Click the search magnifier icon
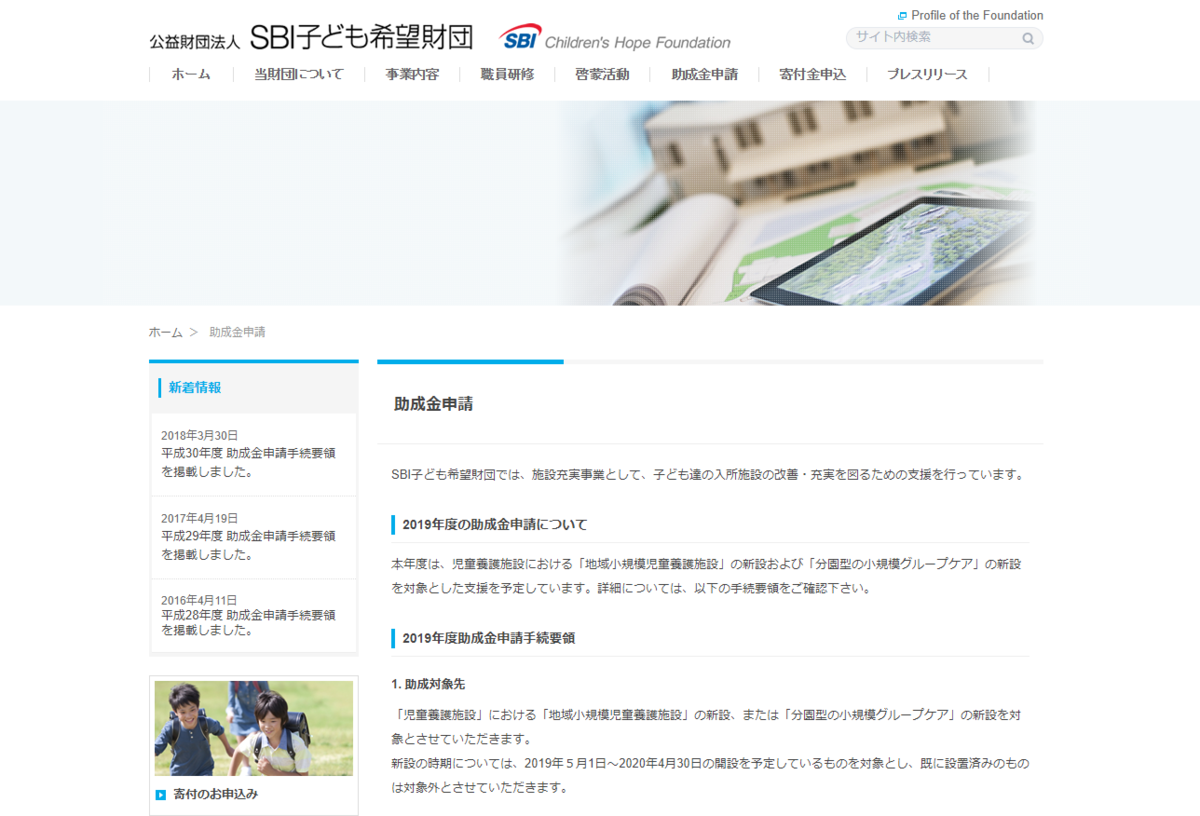Image resolution: width=1200 pixels, height=816 pixels. pyautogui.click(x=1028, y=39)
